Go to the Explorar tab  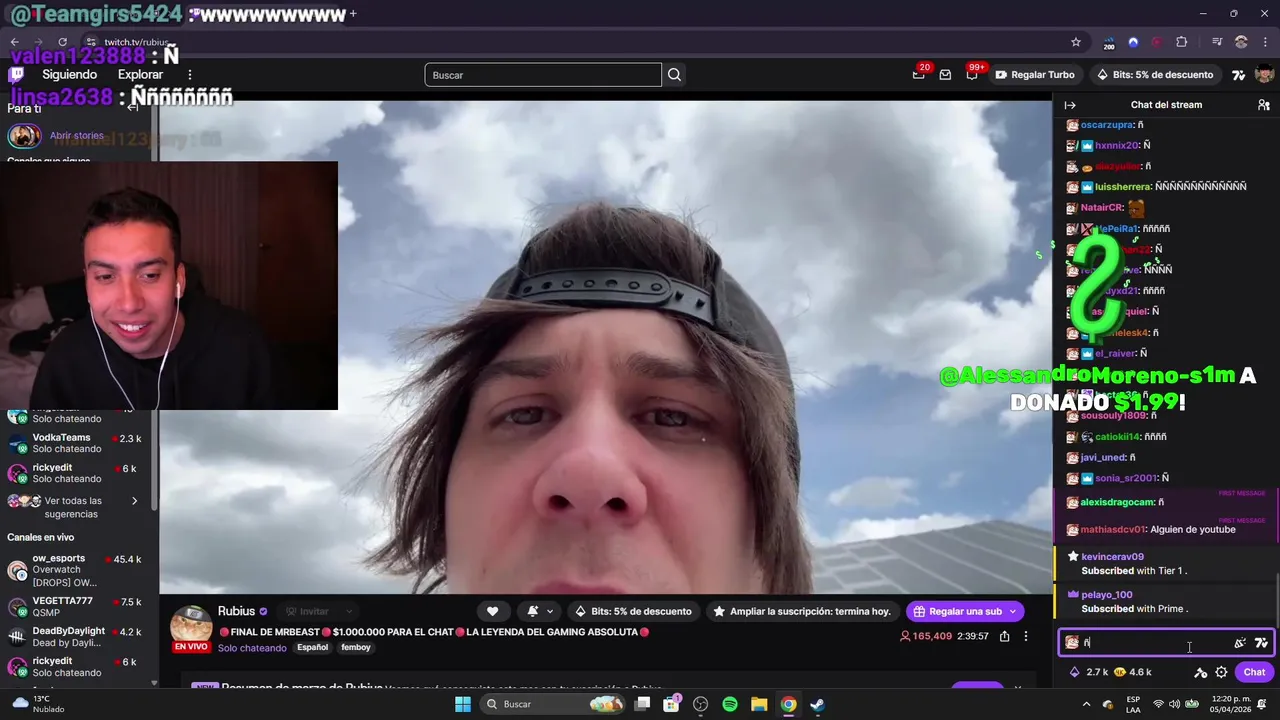click(140, 75)
